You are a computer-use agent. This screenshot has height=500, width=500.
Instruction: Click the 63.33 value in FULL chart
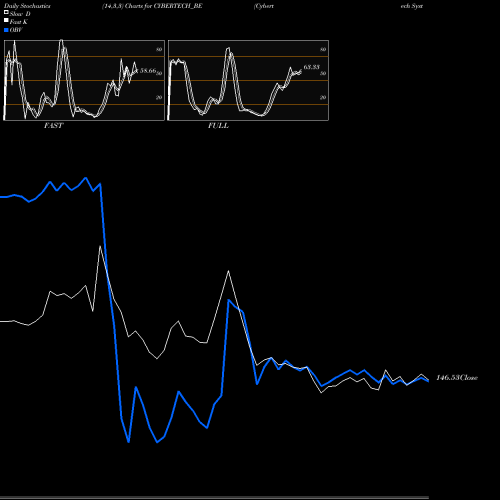click(x=312, y=67)
